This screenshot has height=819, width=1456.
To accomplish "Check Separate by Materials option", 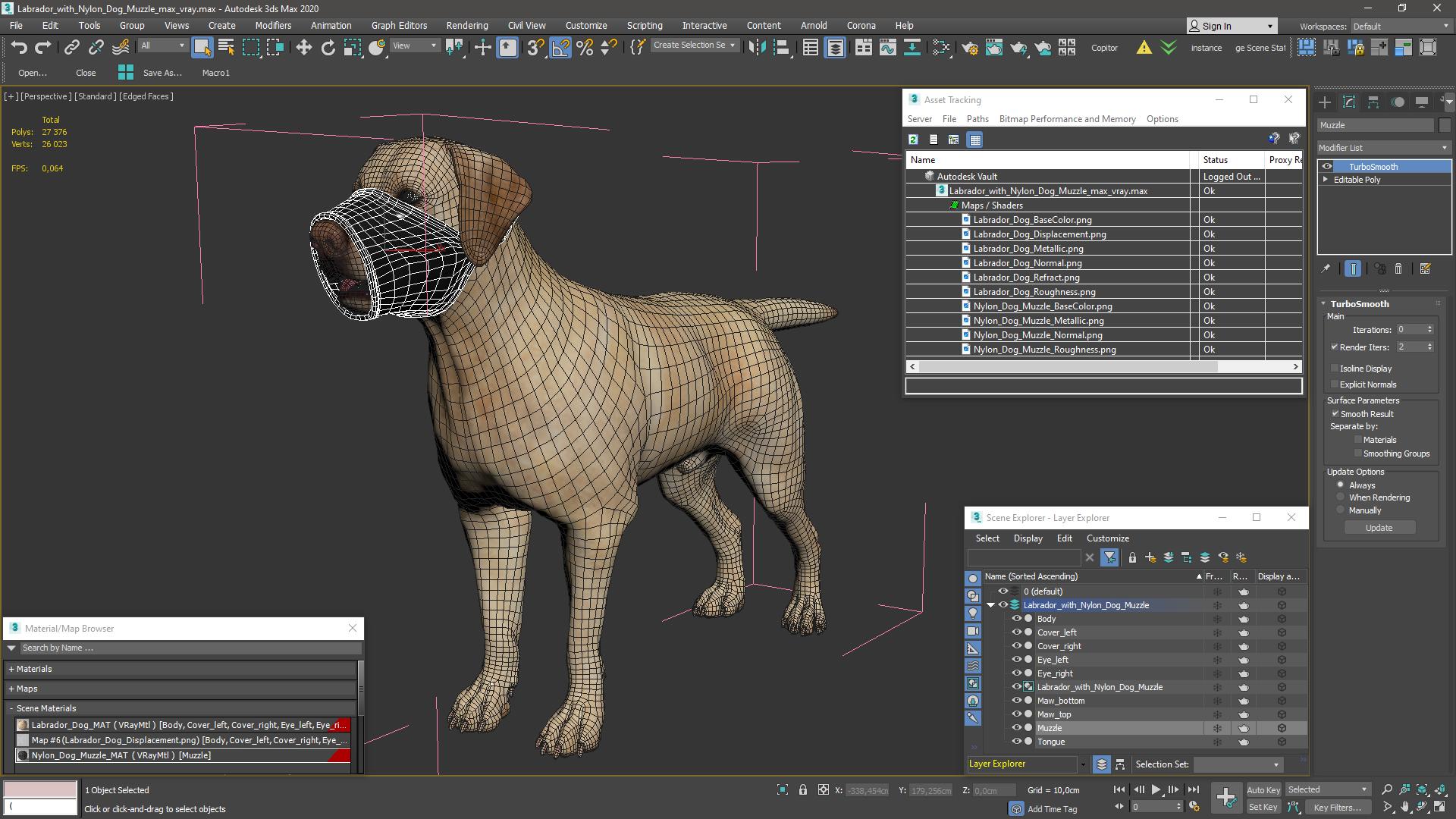I will [1358, 440].
